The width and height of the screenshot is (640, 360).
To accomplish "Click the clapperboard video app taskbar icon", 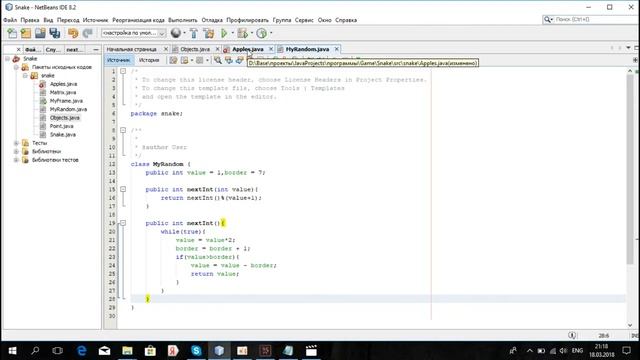I will click(x=311, y=351).
